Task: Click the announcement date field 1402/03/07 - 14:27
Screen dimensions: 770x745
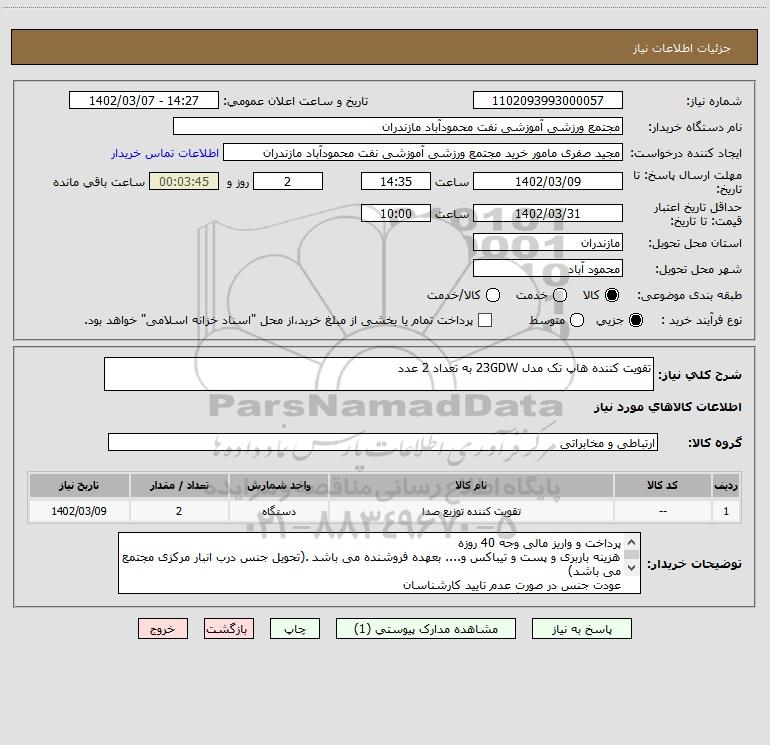Action: click(144, 101)
